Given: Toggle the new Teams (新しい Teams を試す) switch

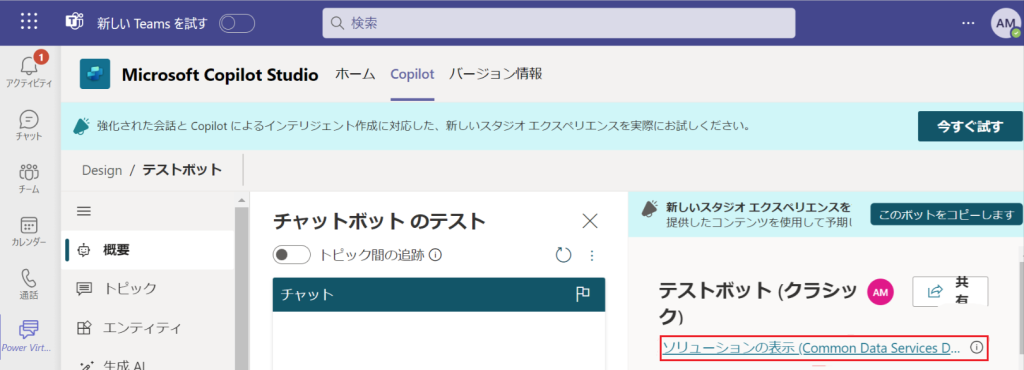Looking at the screenshot, I should 236,24.
